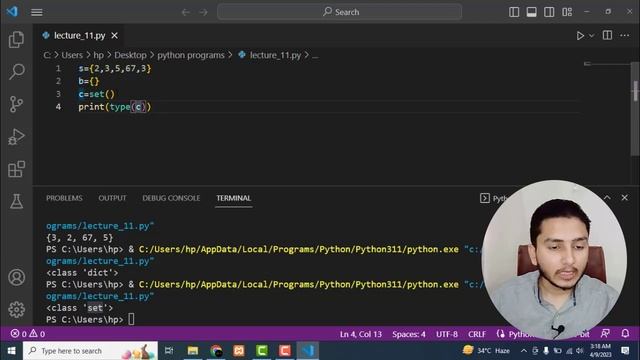The height and width of the screenshot is (360, 640).
Task: Click 'Ln 4, Col 13' status entry
Action: click(361, 334)
